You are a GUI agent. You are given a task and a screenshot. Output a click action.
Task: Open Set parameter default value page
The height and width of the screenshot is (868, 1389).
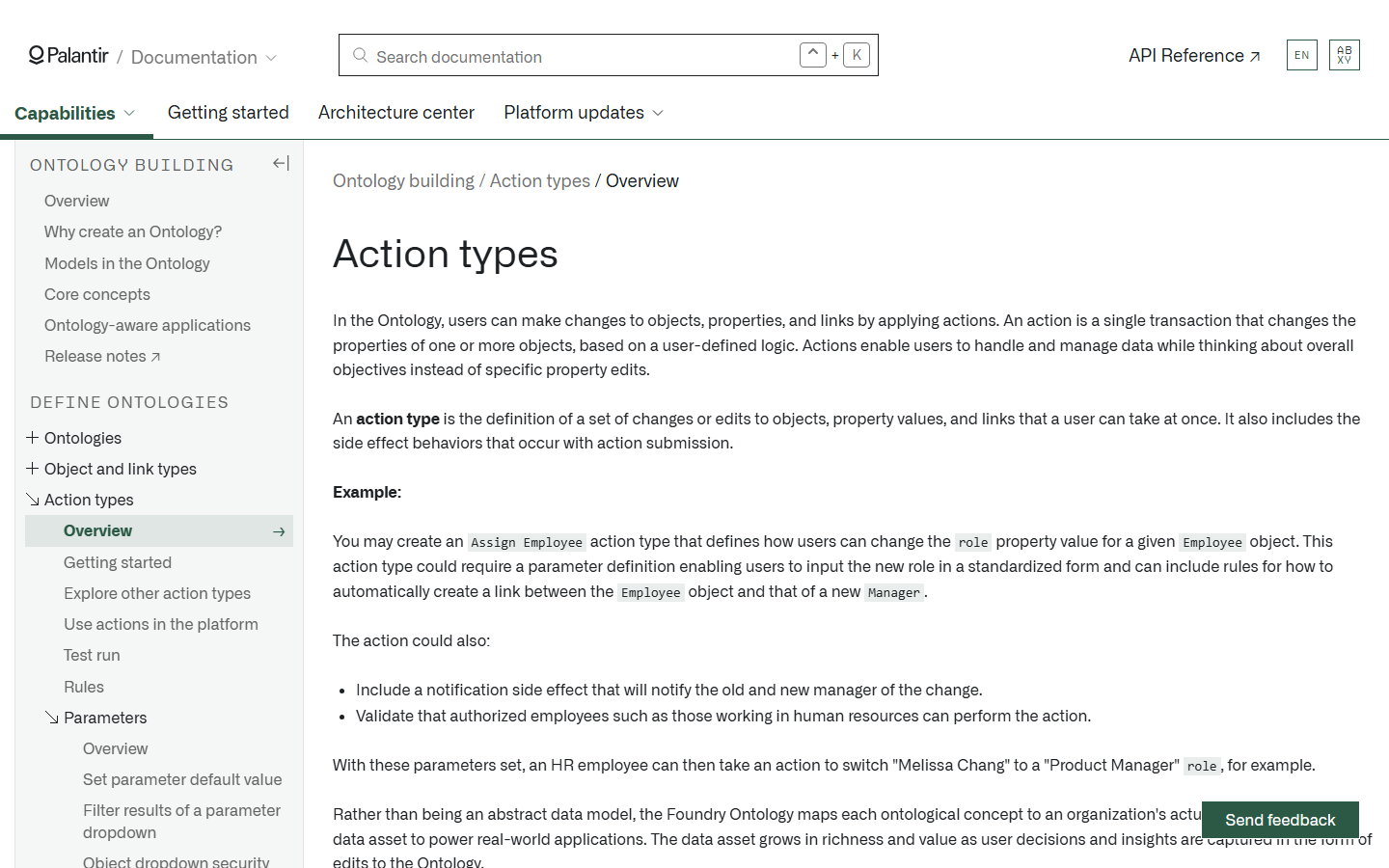[x=182, y=779]
